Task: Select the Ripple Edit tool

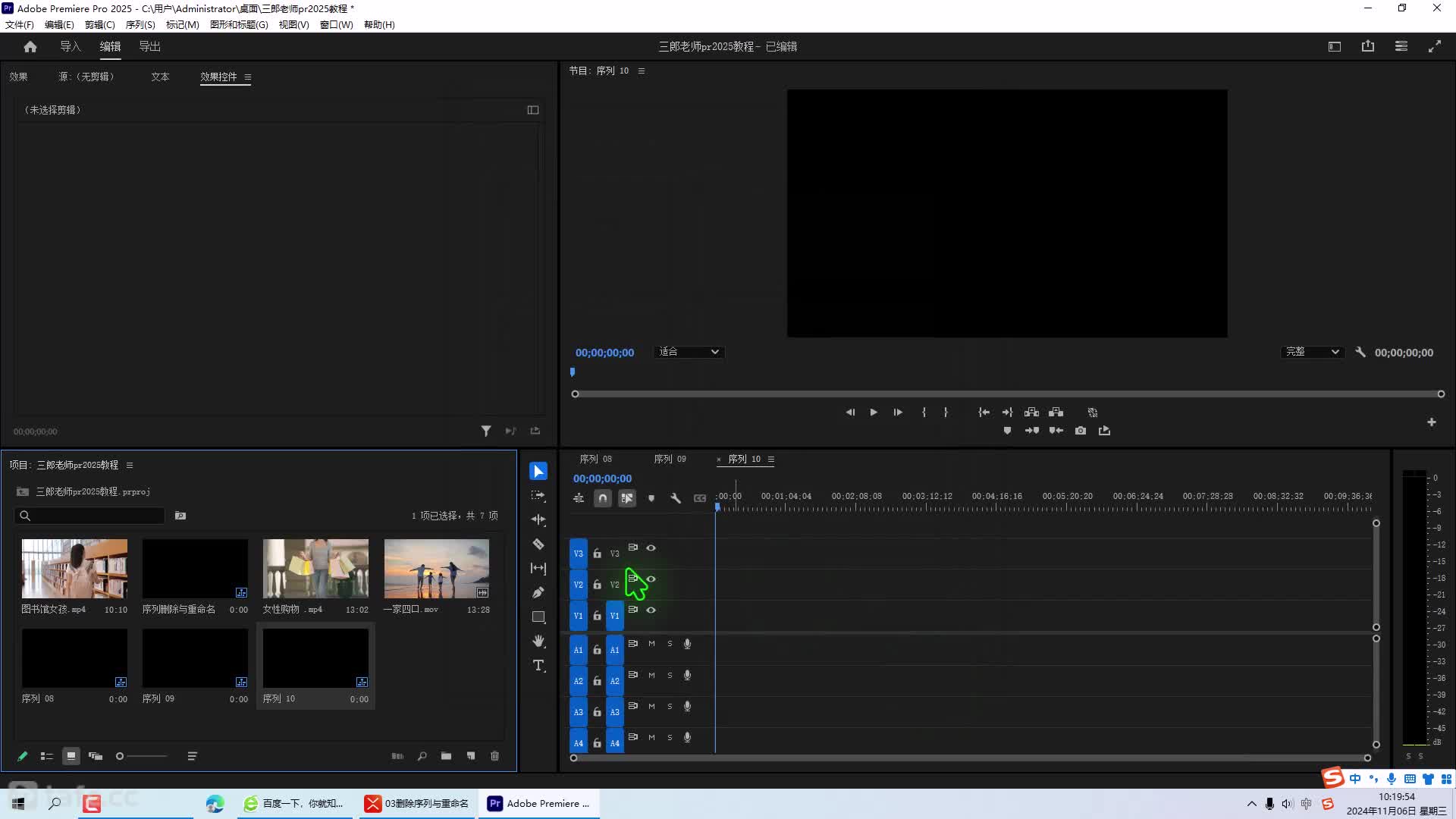Action: 538,519
